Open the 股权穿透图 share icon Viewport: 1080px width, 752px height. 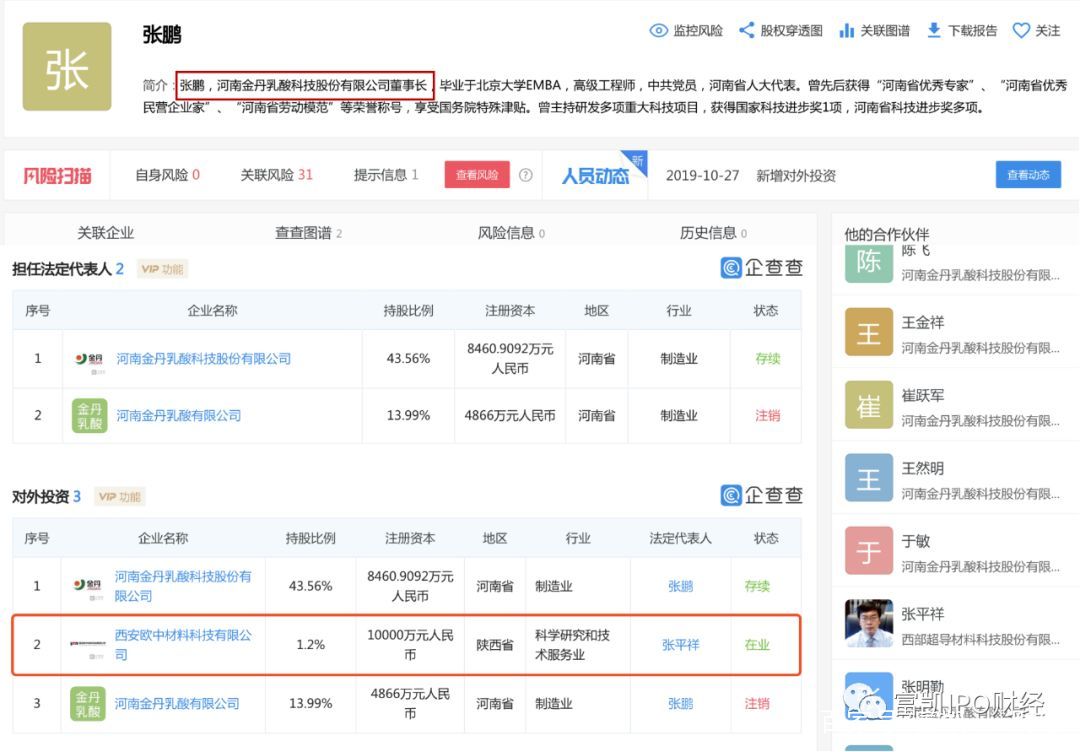(746, 30)
